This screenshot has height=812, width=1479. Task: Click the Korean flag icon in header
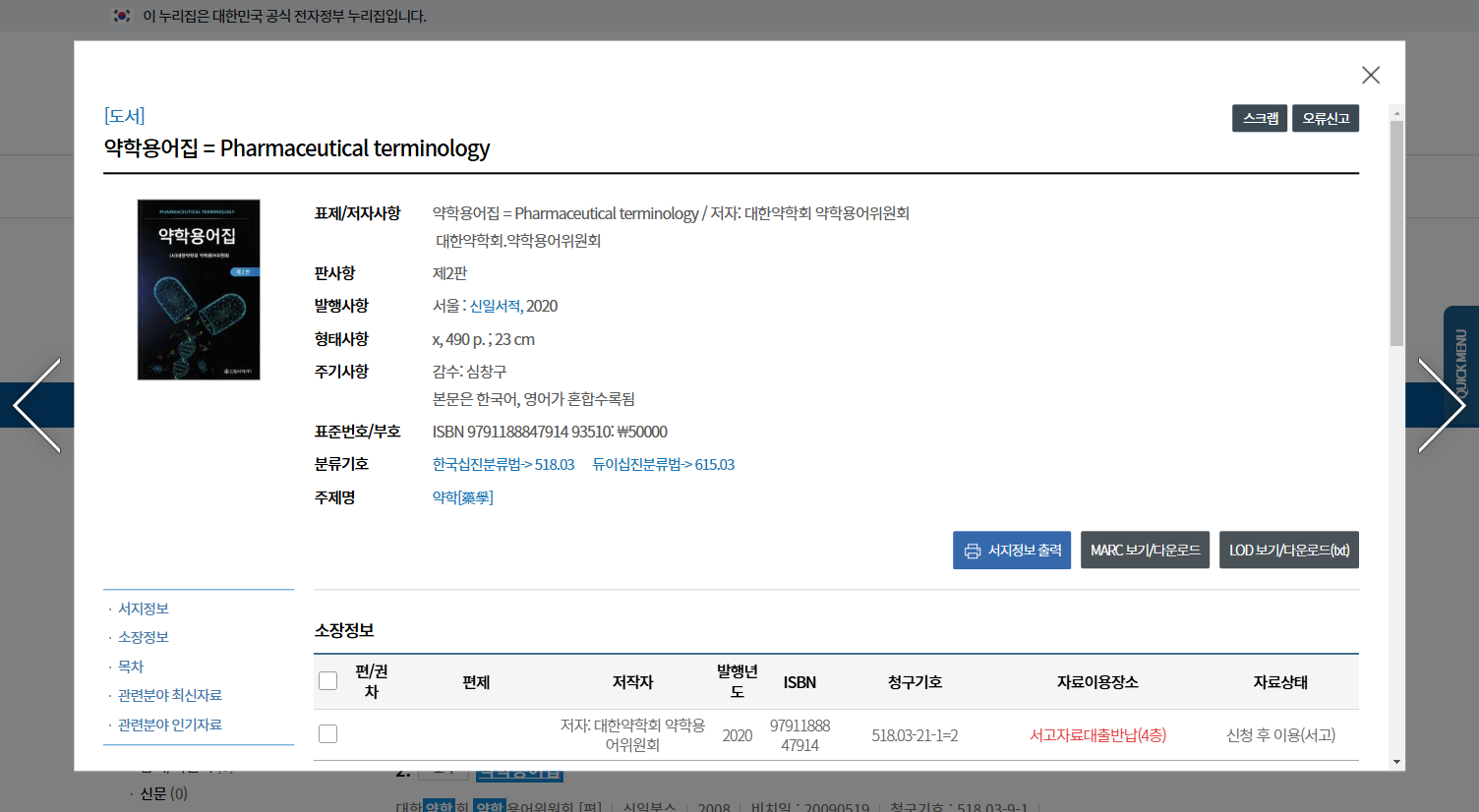pyautogui.click(x=122, y=16)
